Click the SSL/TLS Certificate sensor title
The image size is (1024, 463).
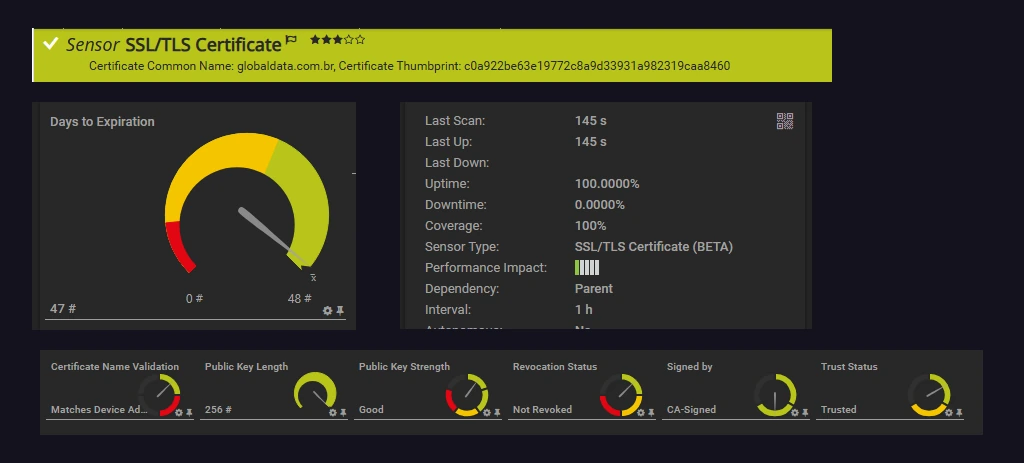click(x=203, y=44)
